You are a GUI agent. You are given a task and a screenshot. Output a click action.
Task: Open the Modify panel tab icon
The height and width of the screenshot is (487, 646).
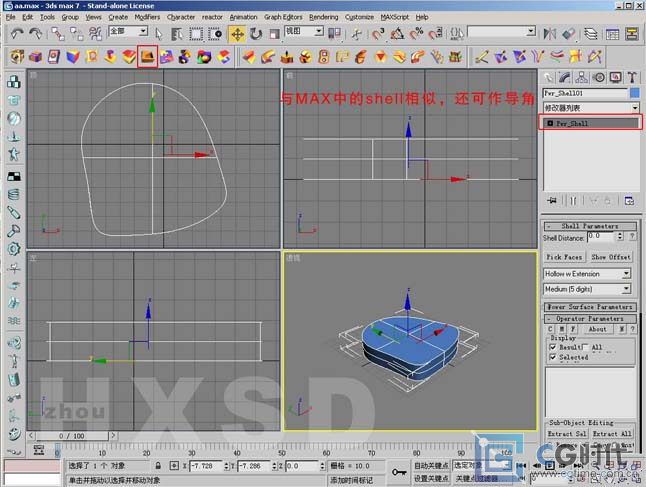tap(565, 77)
